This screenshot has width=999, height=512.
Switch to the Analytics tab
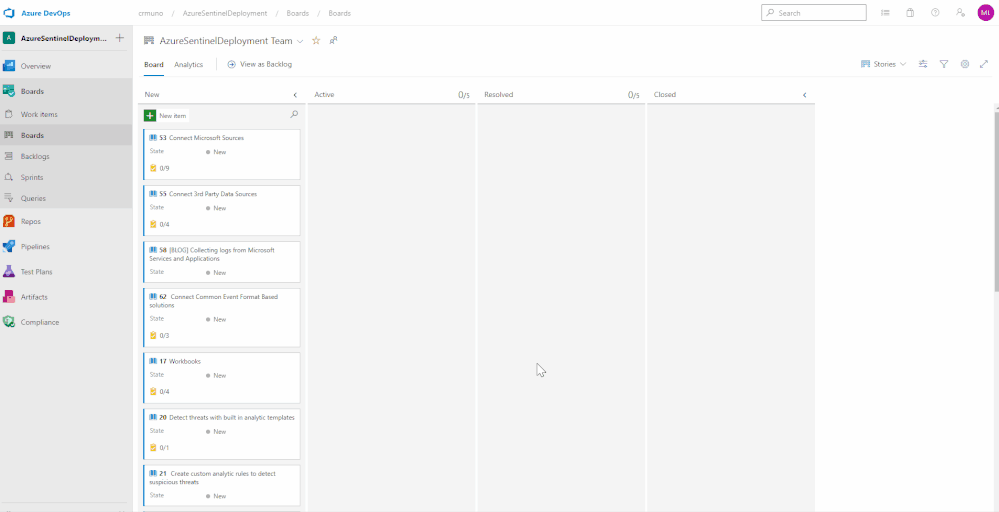(x=189, y=64)
